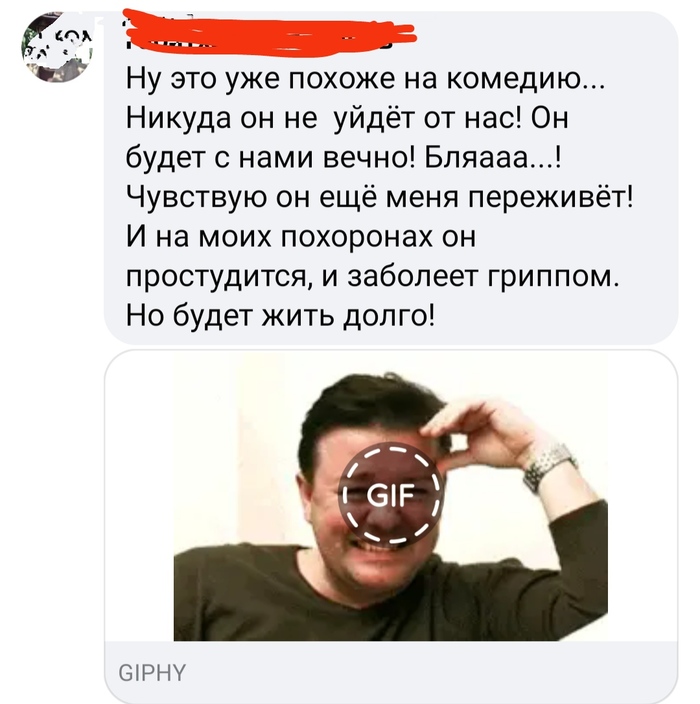The height and width of the screenshot is (704, 700).
Task: Click the GIPHY source label
Action: tap(152, 673)
